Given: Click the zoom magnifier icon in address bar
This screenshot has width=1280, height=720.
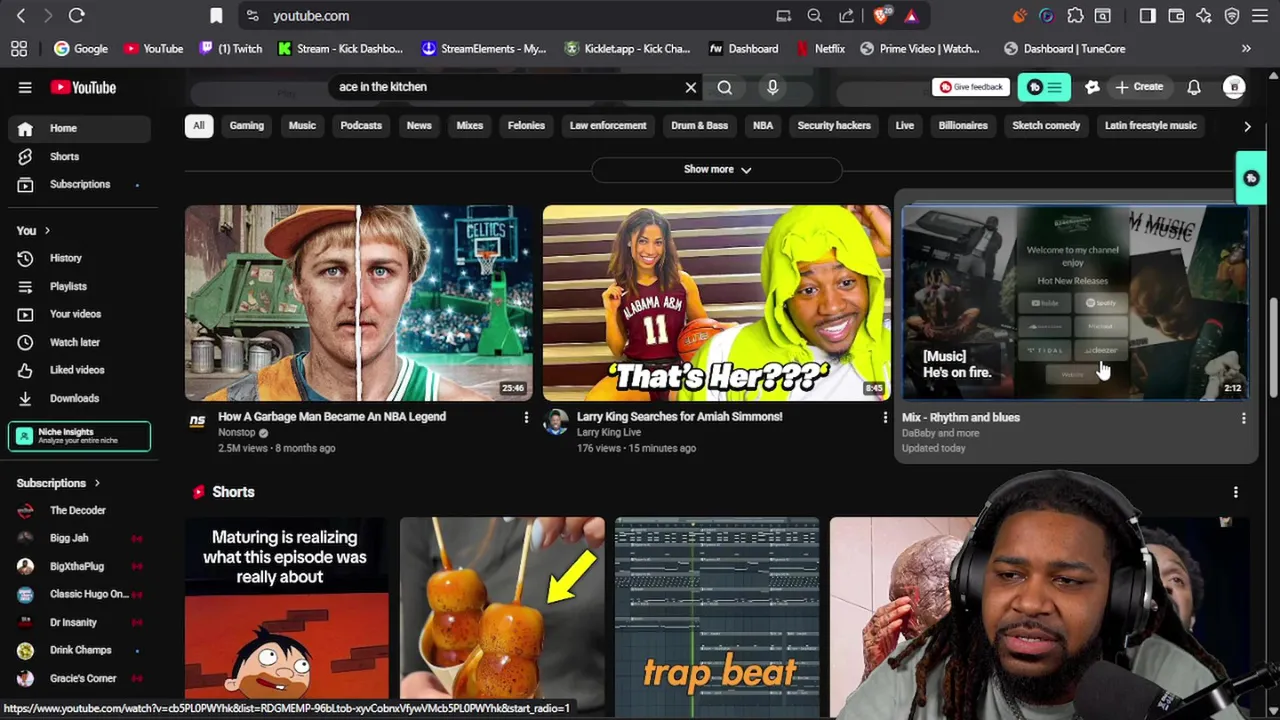Looking at the screenshot, I should coord(815,16).
